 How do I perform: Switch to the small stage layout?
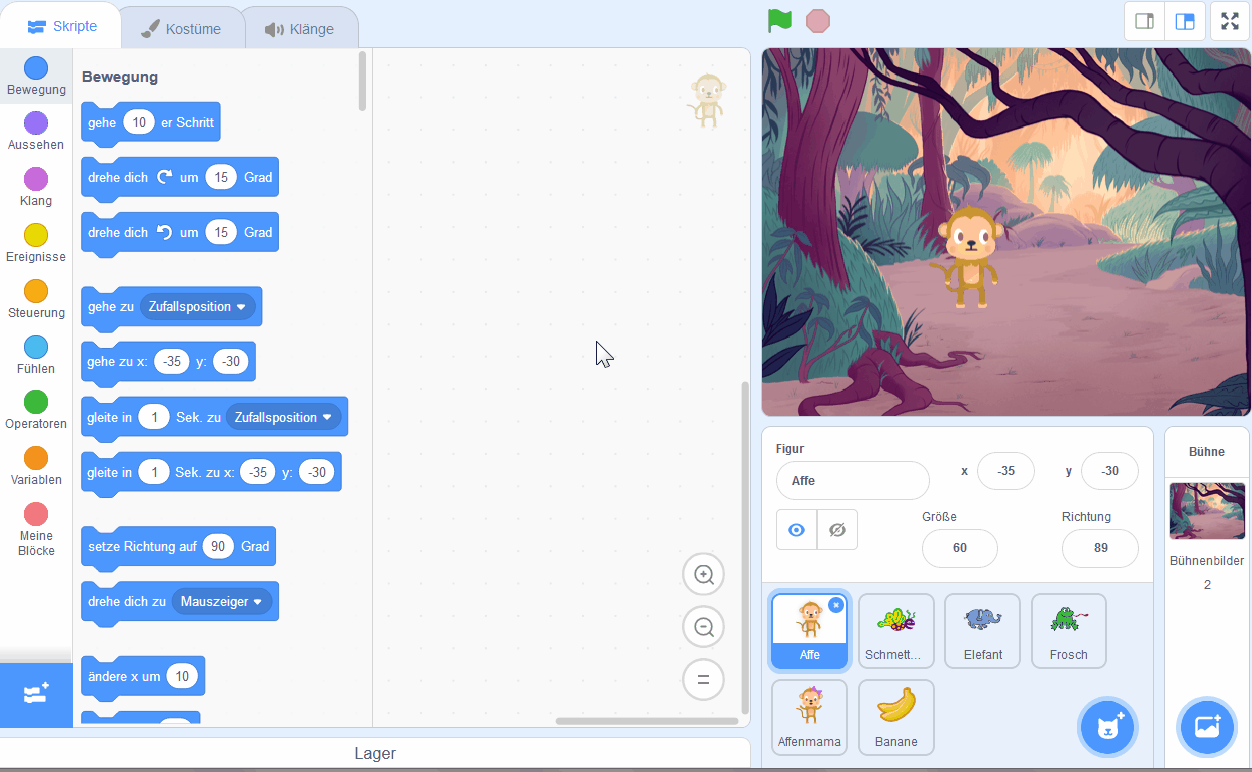[x=1145, y=21]
